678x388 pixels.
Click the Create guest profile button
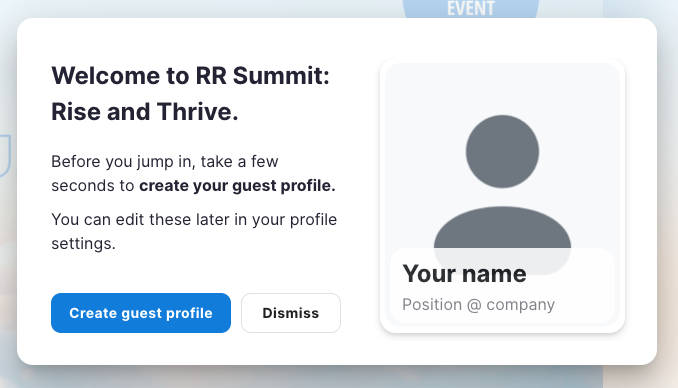coord(141,313)
